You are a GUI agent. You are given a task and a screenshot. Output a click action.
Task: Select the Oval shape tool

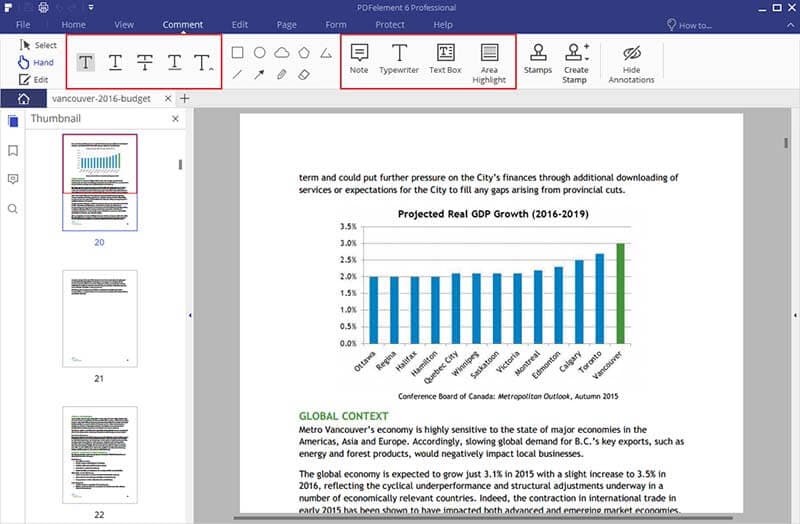tap(260, 53)
